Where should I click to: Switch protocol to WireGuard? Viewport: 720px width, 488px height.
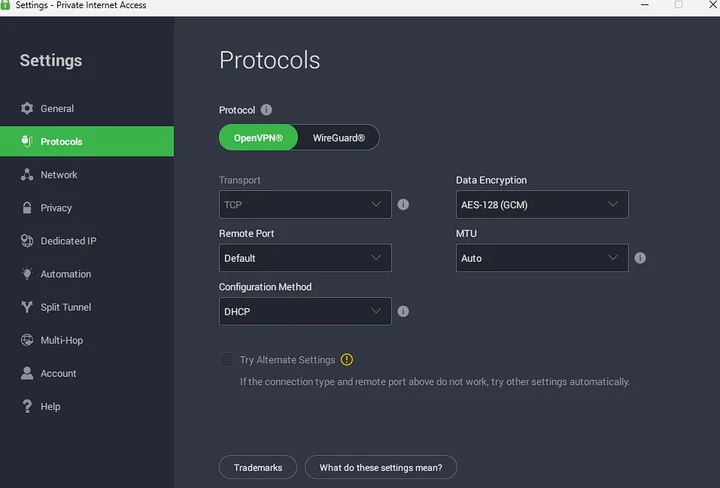click(339, 138)
